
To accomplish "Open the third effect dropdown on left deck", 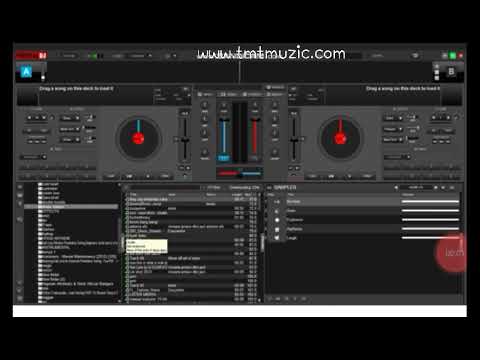I will pyautogui.click(x=70, y=140).
